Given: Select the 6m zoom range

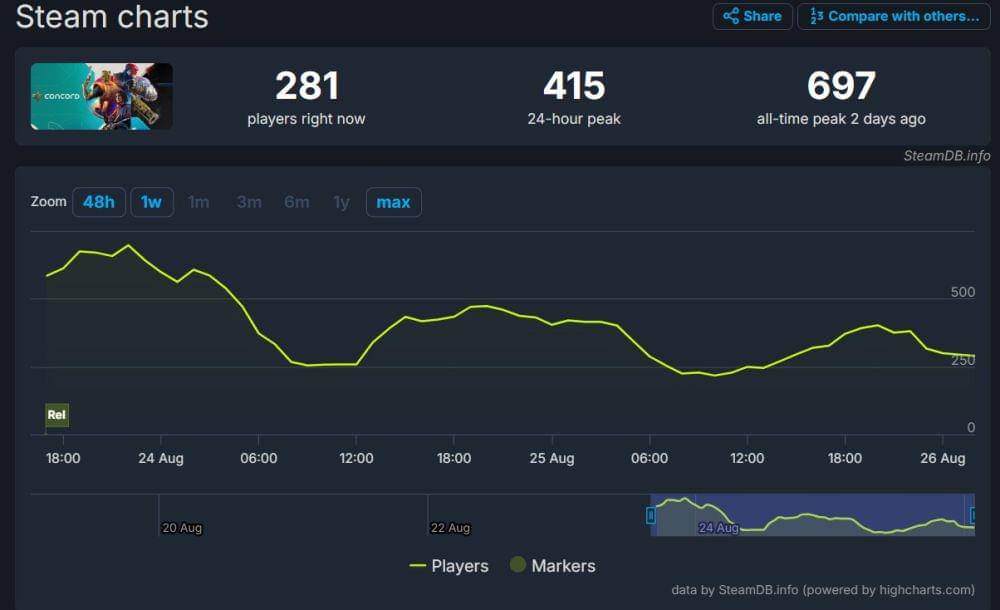Looking at the screenshot, I should (296, 202).
